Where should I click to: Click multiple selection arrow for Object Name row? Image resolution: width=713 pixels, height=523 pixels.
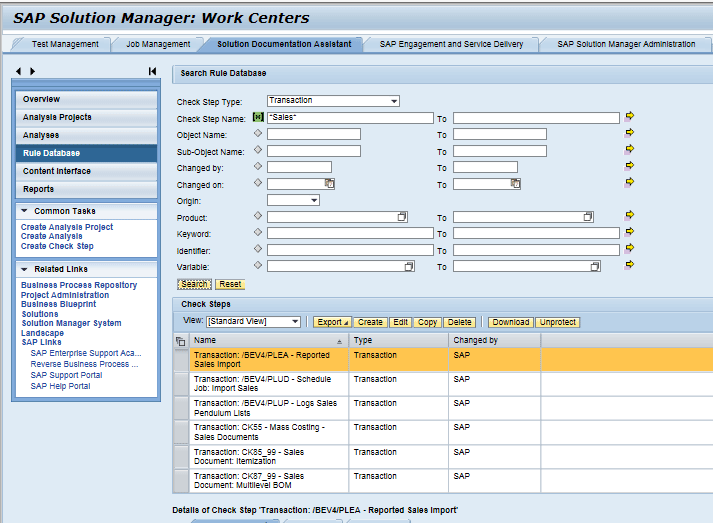[629, 133]
